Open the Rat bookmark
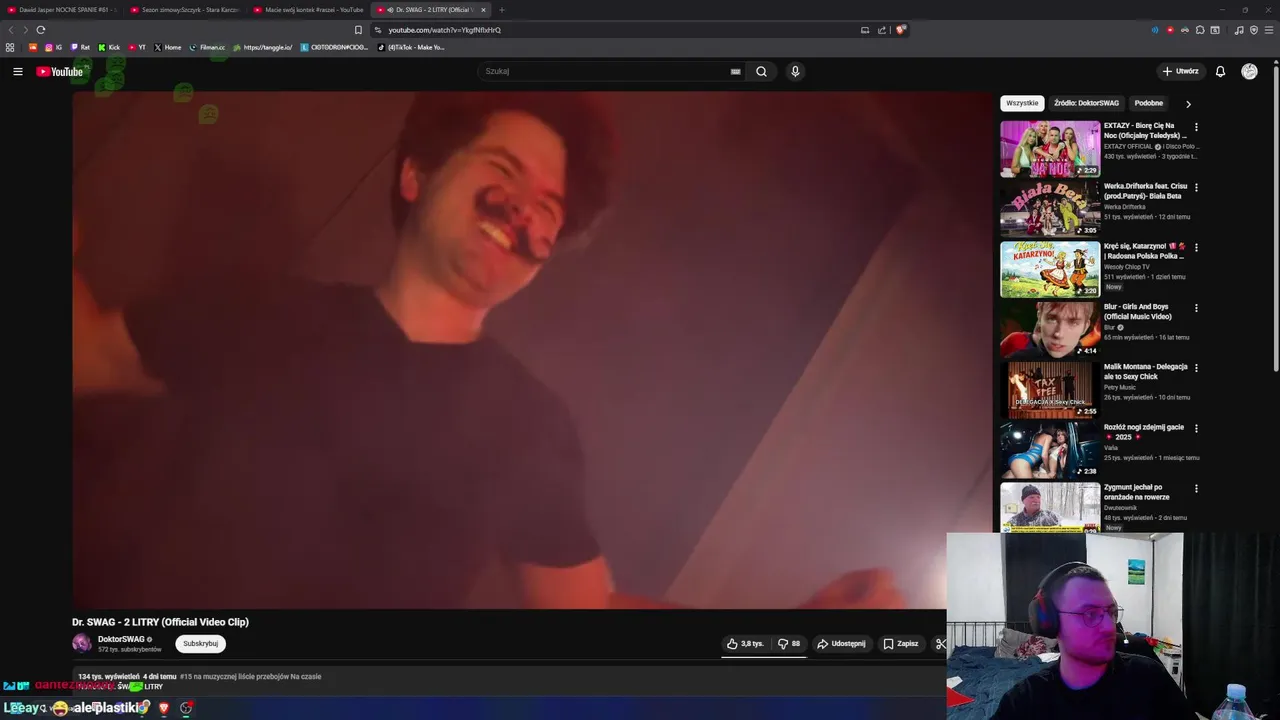The width and height of the screenshot is (1280, 720). (x=80, y=47)
